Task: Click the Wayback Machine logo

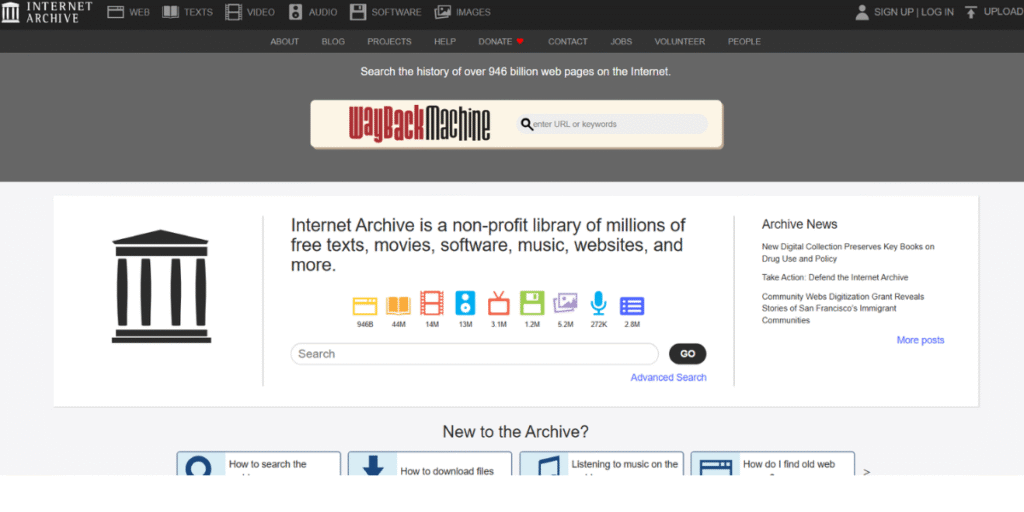Action: [419, 124]
